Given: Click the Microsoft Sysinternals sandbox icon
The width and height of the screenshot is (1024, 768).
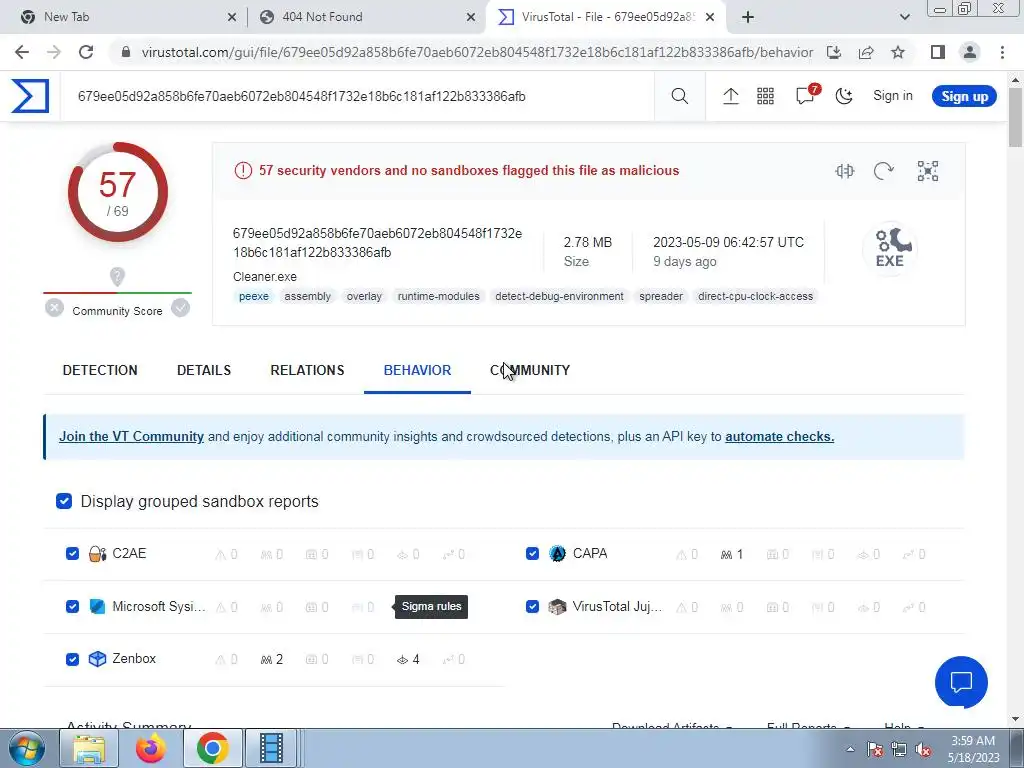Looking at the screenshot, I should point(97,607).
